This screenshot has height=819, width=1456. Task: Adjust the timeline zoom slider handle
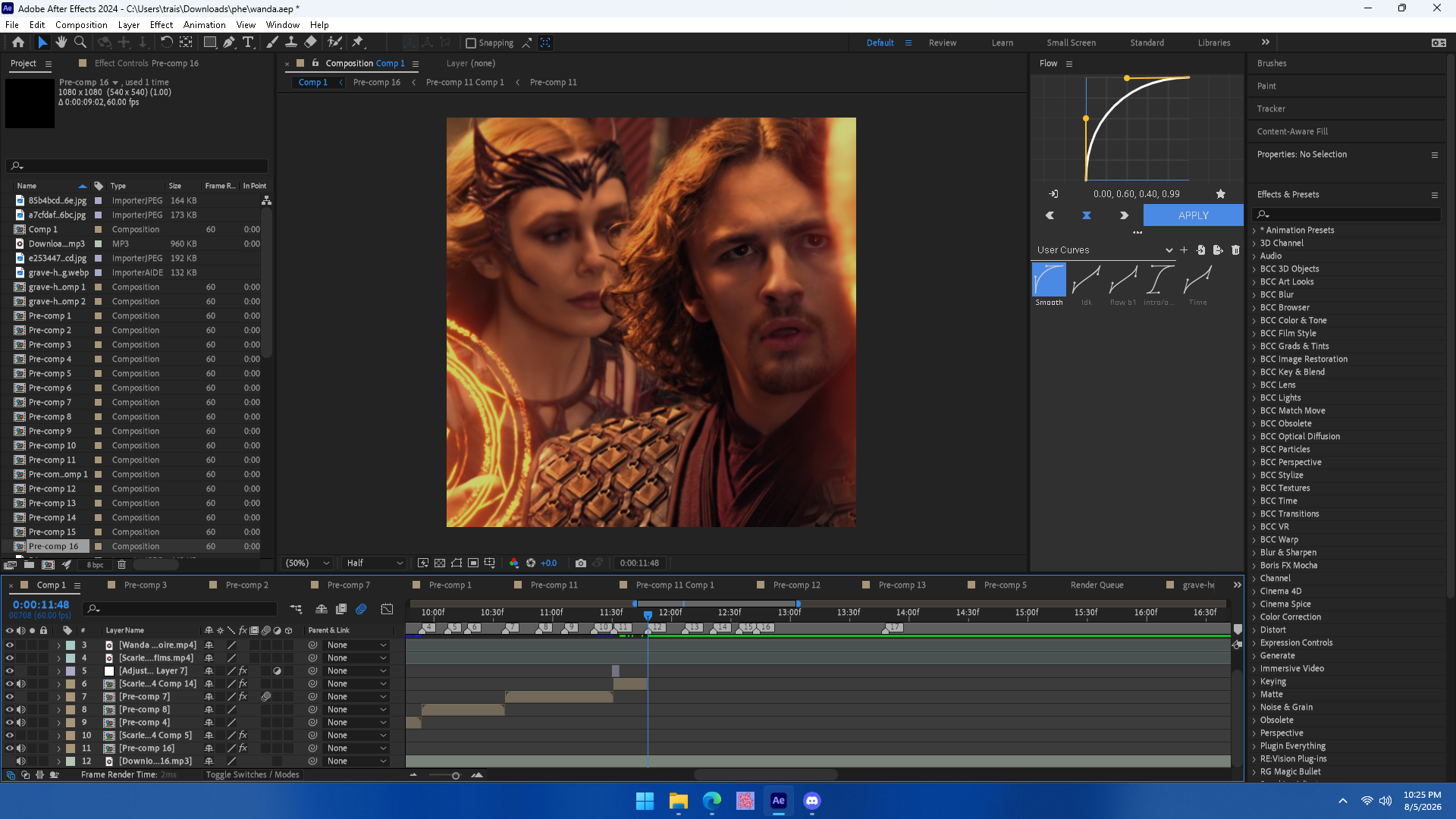456,776
